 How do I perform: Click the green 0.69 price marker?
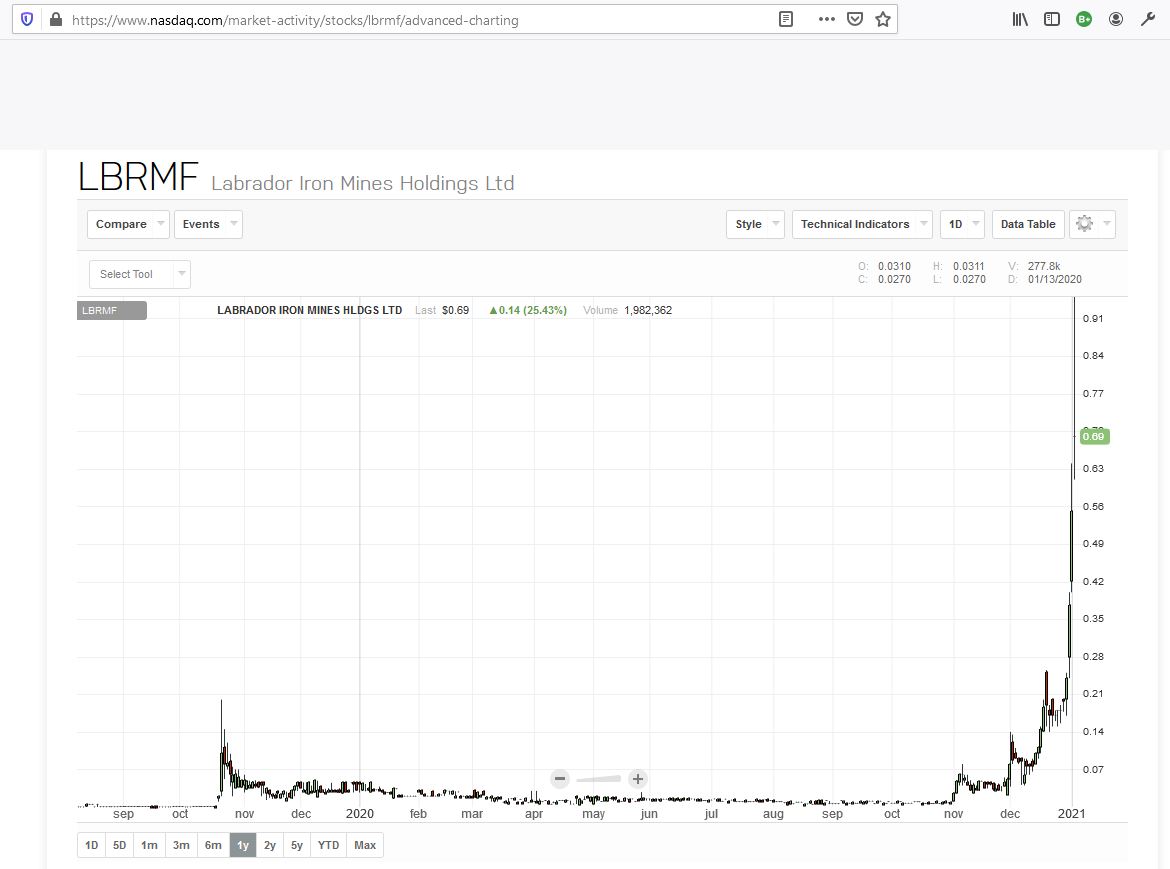click(x=1093, y=436)
